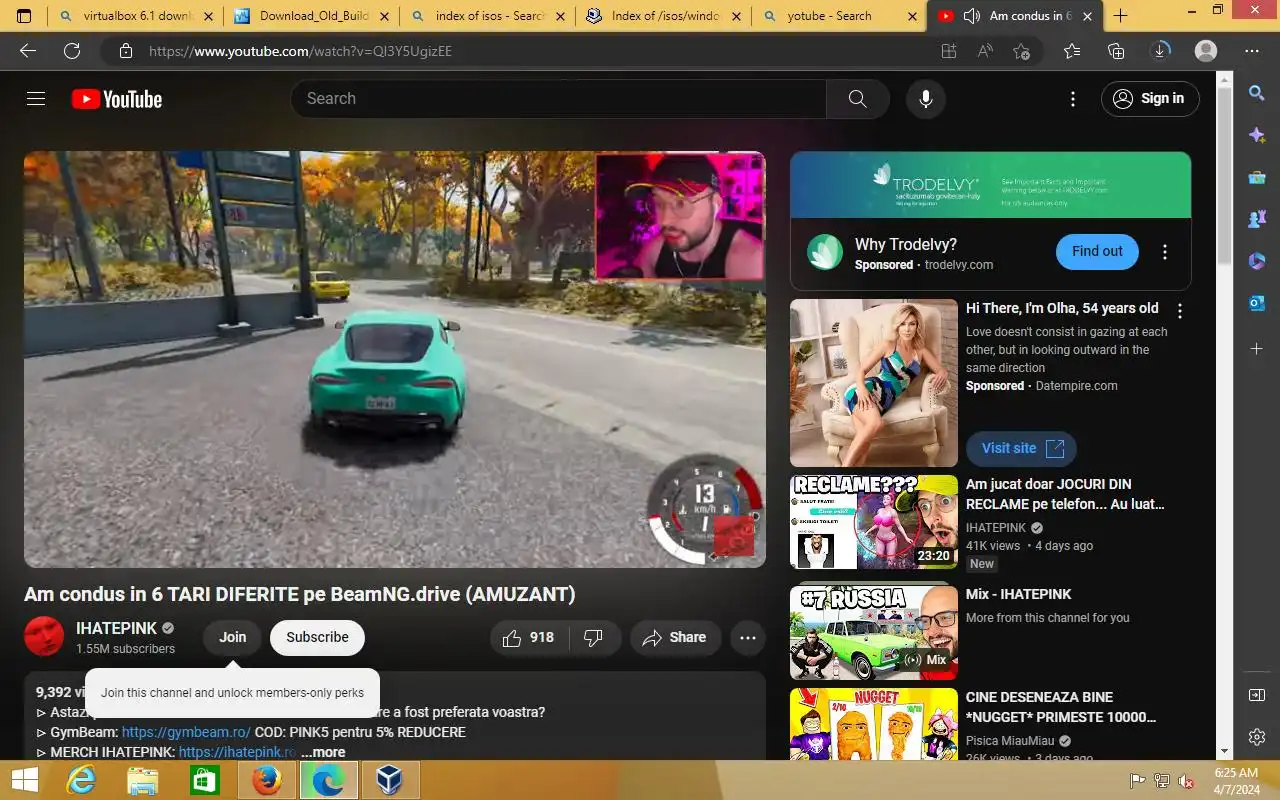Open Edge sidebar settings gear

[x=1257, y=737]
